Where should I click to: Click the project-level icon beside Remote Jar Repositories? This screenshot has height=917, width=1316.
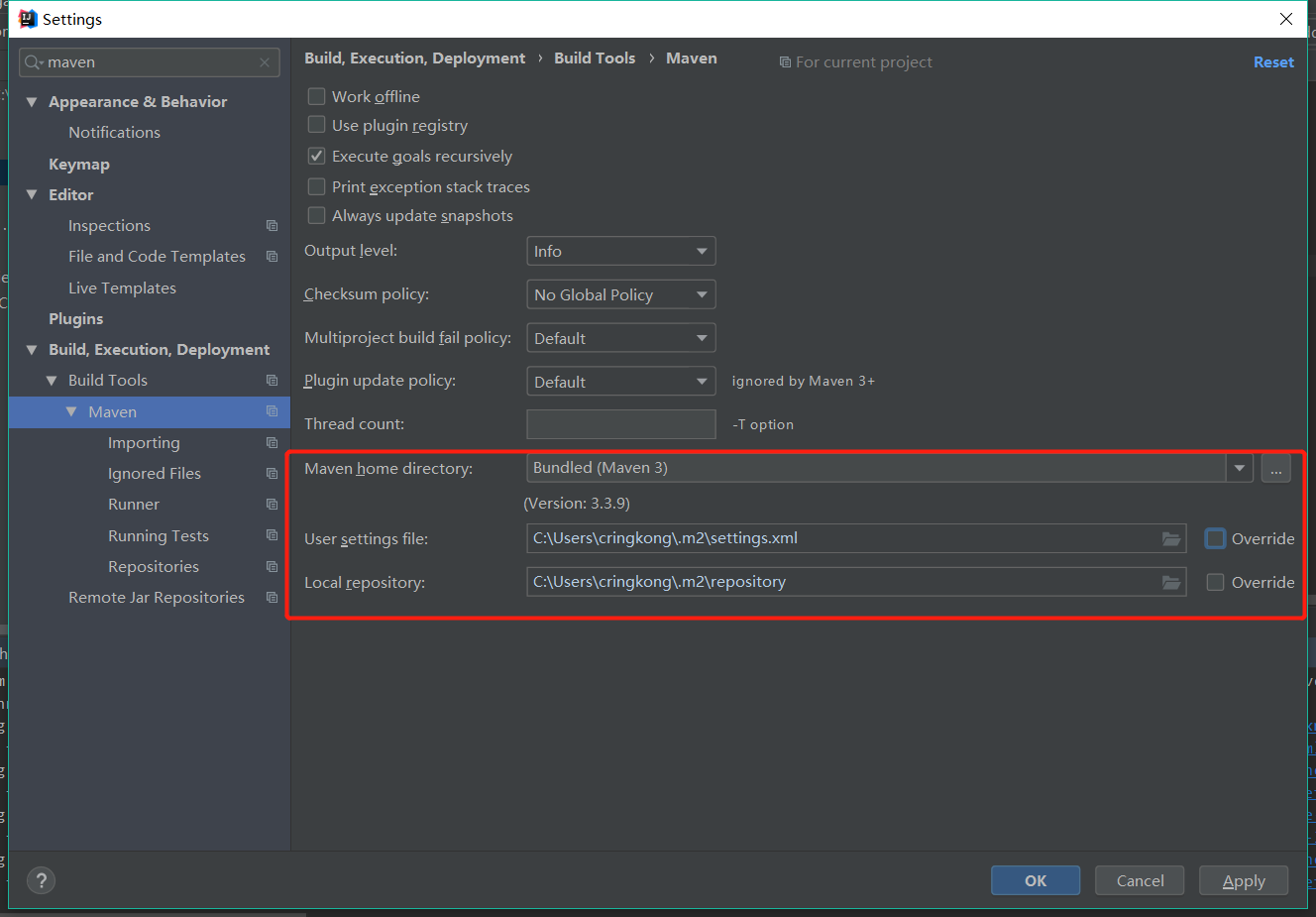pyautogui.click(x=272, y=598)
